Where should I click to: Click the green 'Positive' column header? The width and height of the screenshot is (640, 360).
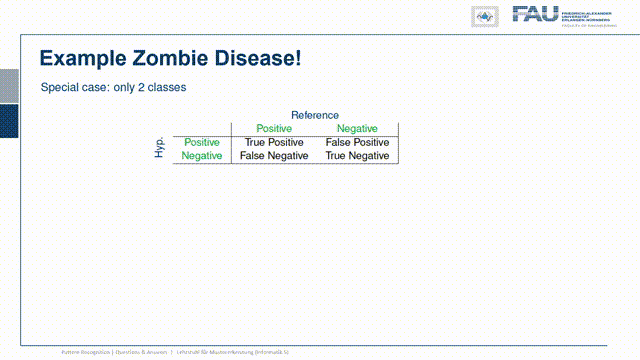274,129
